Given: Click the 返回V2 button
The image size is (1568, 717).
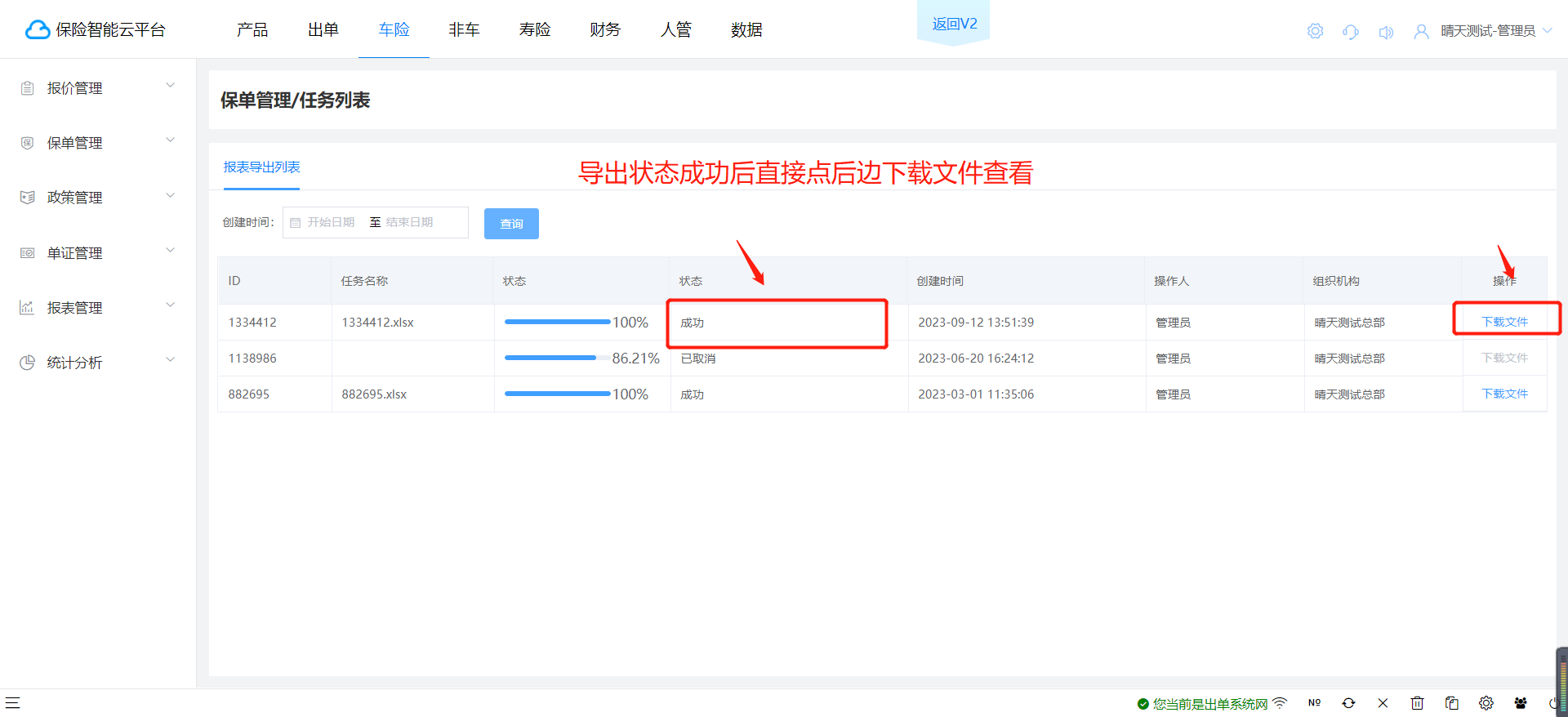Looking at the screenshot, I should tap(954, 24).
